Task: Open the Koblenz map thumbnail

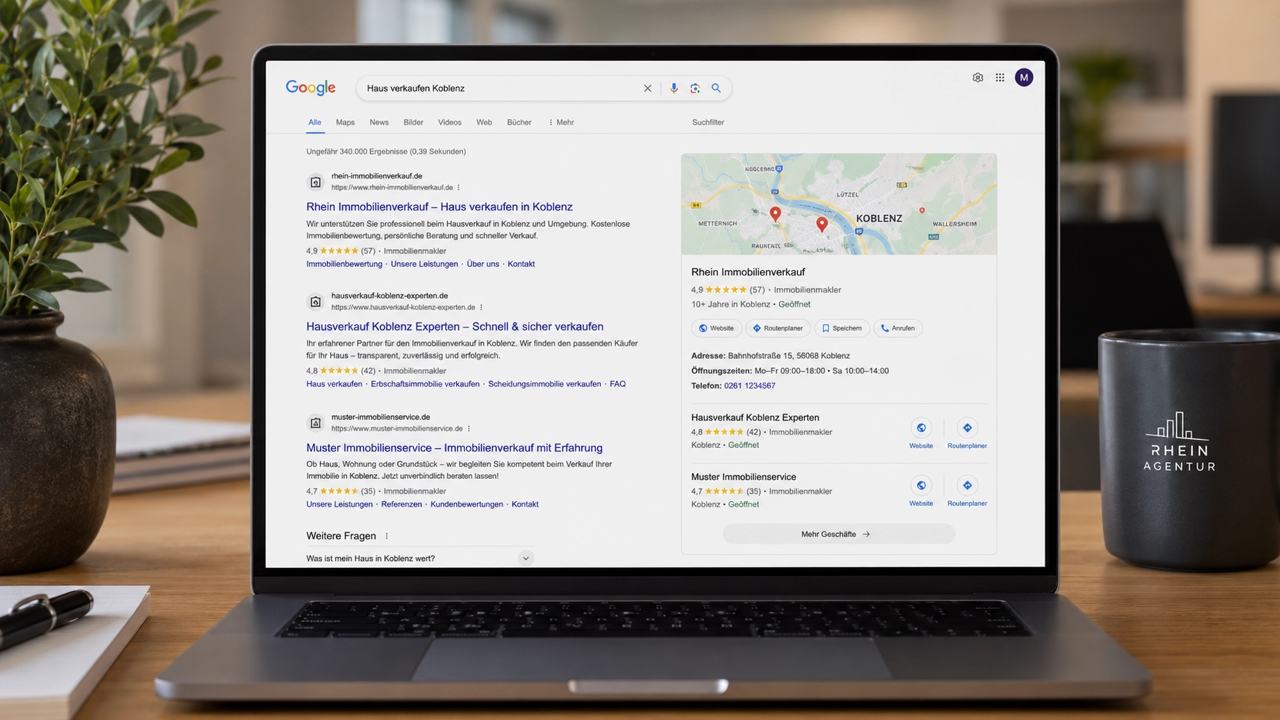Action: pyautogui.click(x=839, y=204)
